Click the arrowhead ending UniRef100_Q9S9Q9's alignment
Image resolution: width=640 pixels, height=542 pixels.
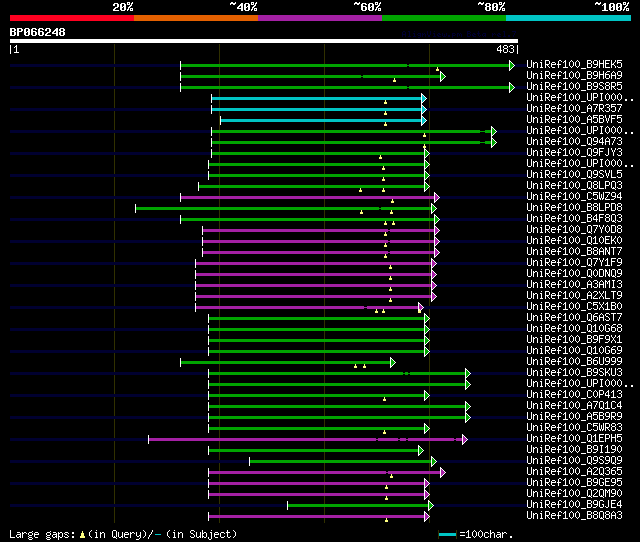tap(434, 462)
